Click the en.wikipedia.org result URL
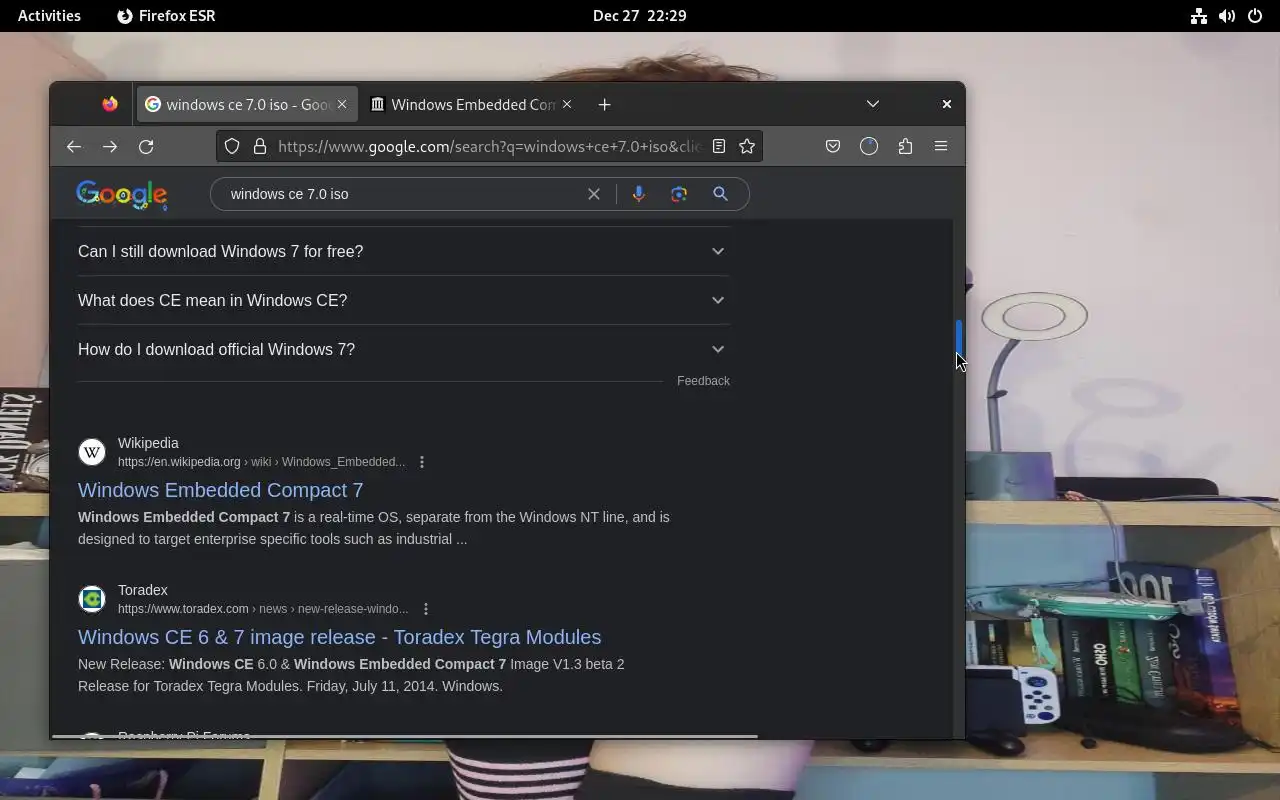This screenshot has height=800, width=1280. point(261,462)
